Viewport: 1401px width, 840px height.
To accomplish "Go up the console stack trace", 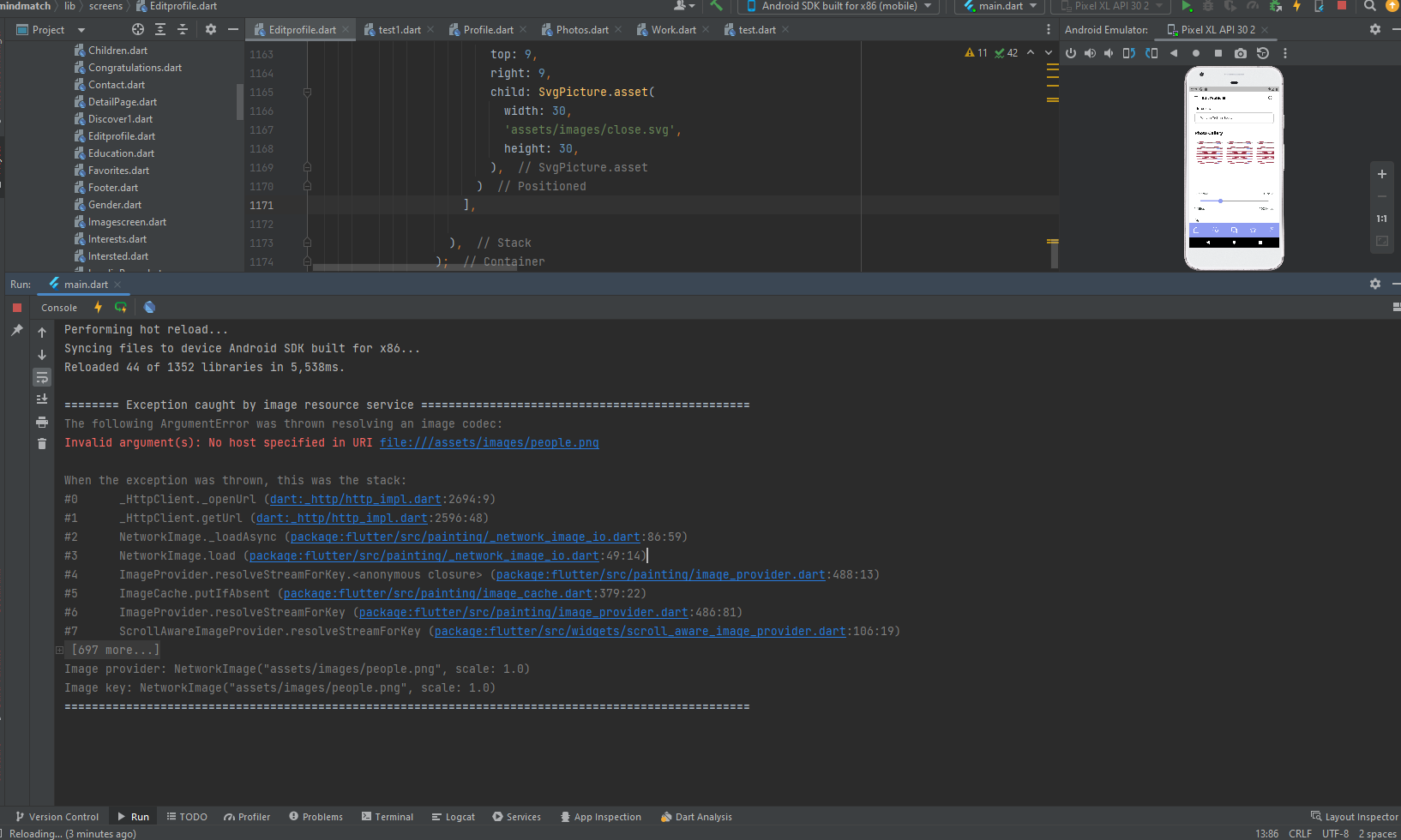I will 42,333.
